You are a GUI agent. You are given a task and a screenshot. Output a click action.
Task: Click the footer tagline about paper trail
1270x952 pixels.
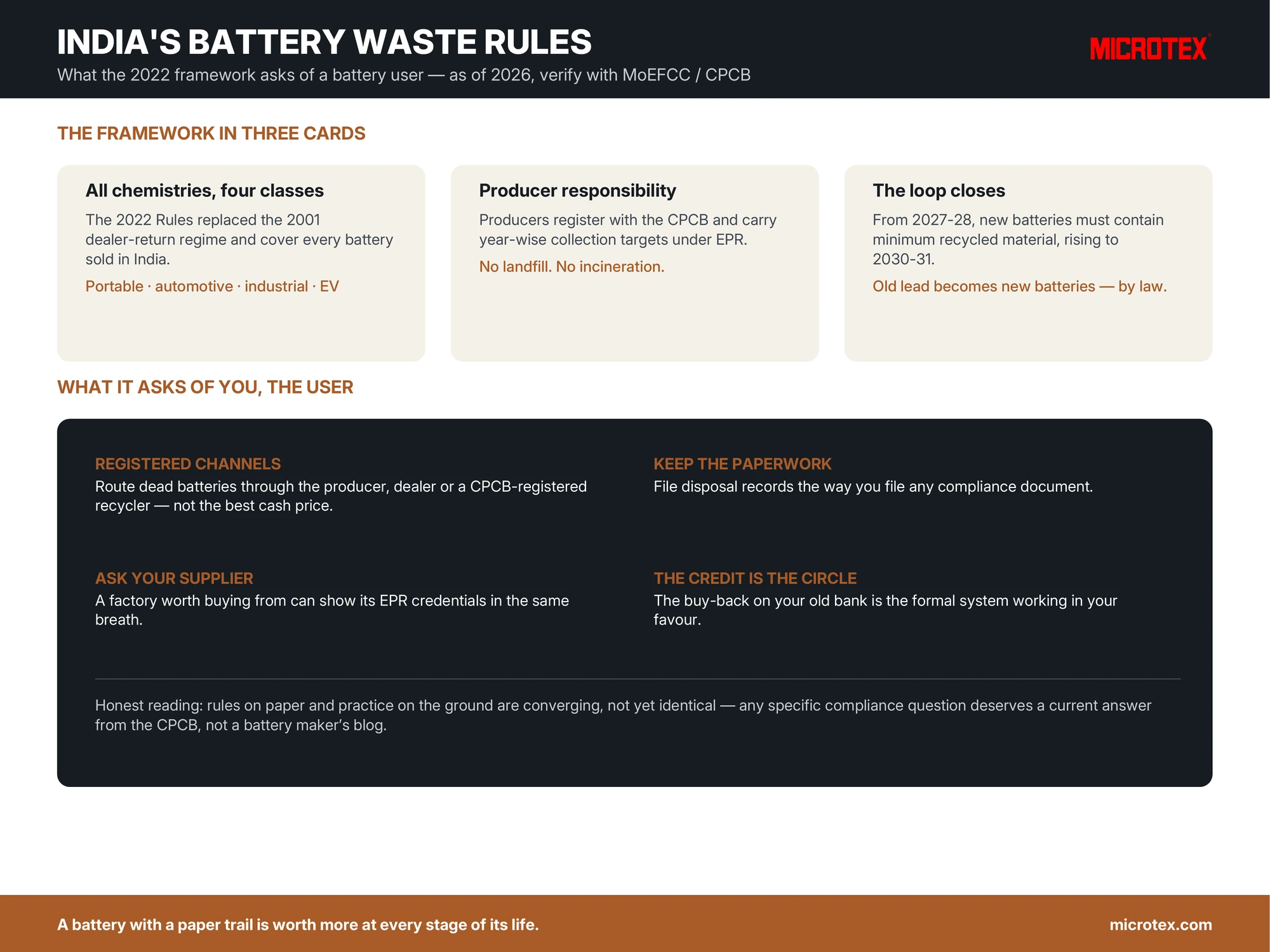coord(298,925)
